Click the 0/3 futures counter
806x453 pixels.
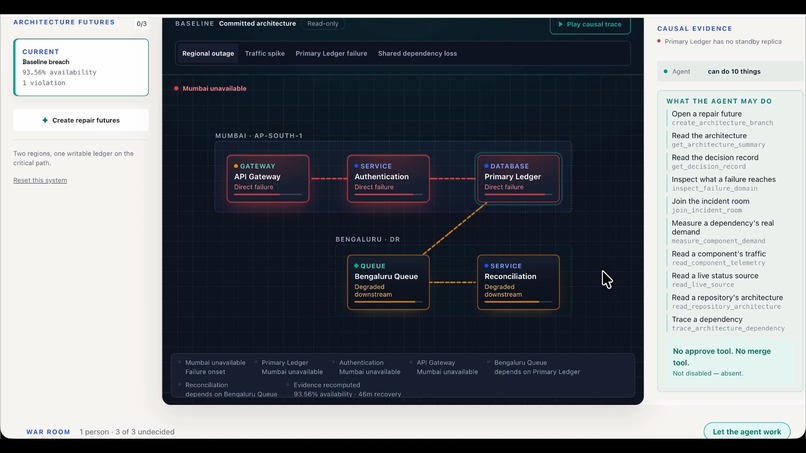[x=141, y=24]
